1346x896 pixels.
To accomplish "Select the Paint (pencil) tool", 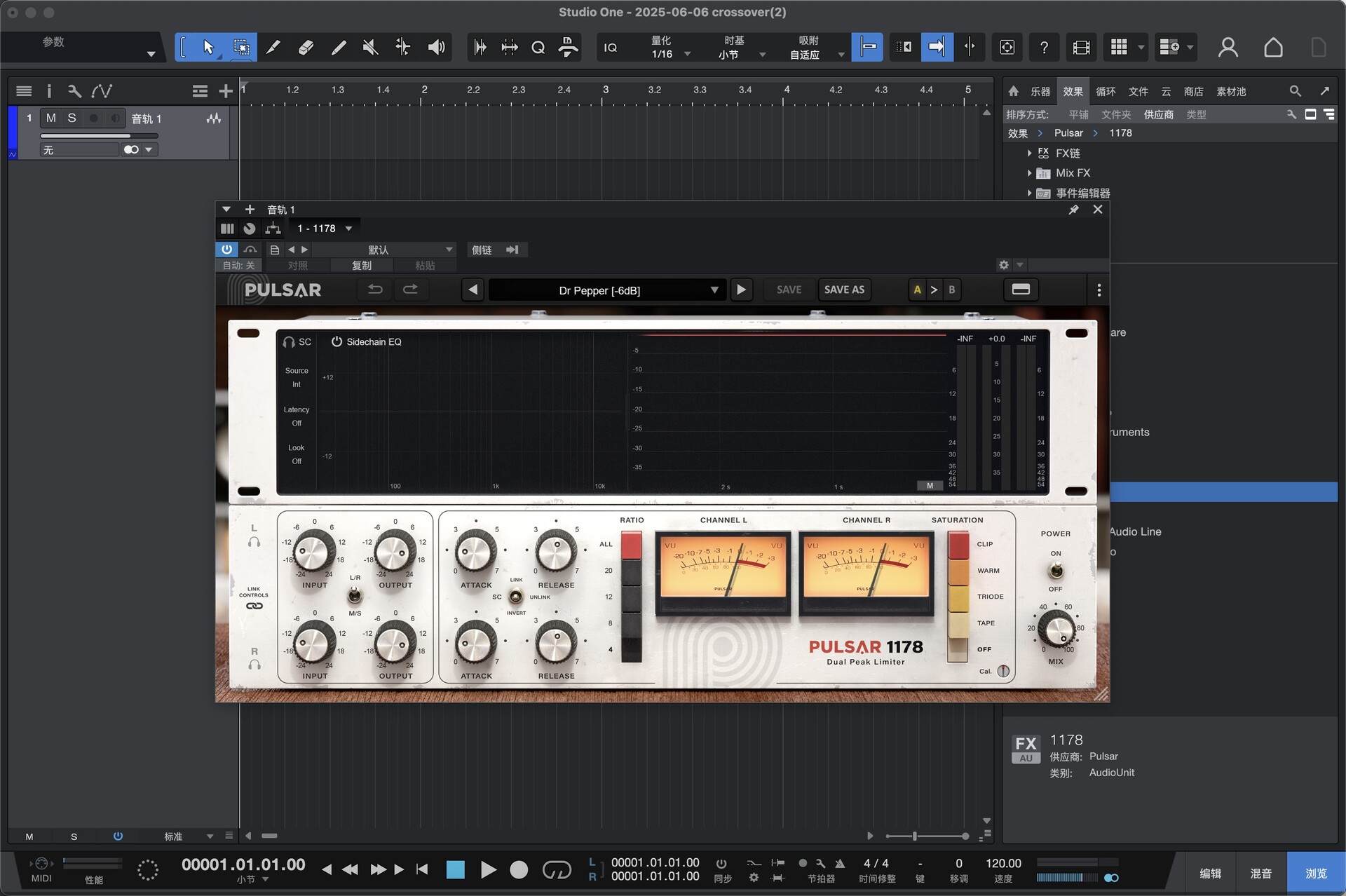I will tap(338, 47).
